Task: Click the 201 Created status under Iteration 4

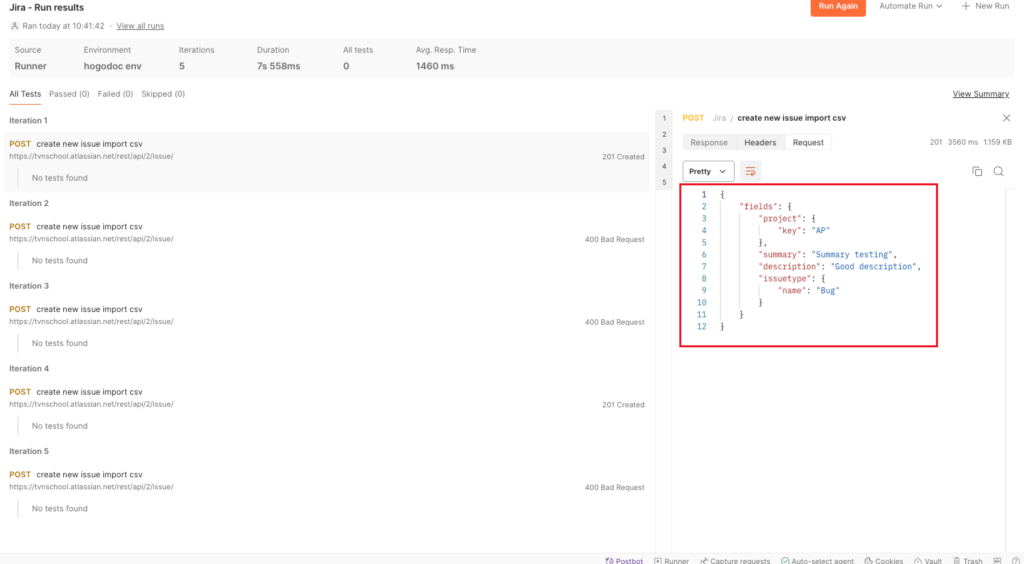Action: (x=623, y=405)
